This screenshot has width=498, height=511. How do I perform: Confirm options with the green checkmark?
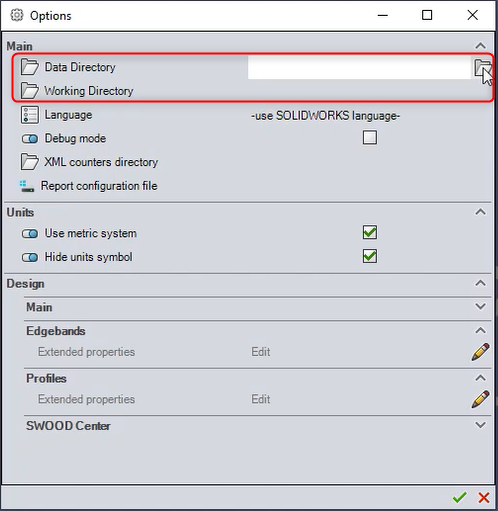460,497
